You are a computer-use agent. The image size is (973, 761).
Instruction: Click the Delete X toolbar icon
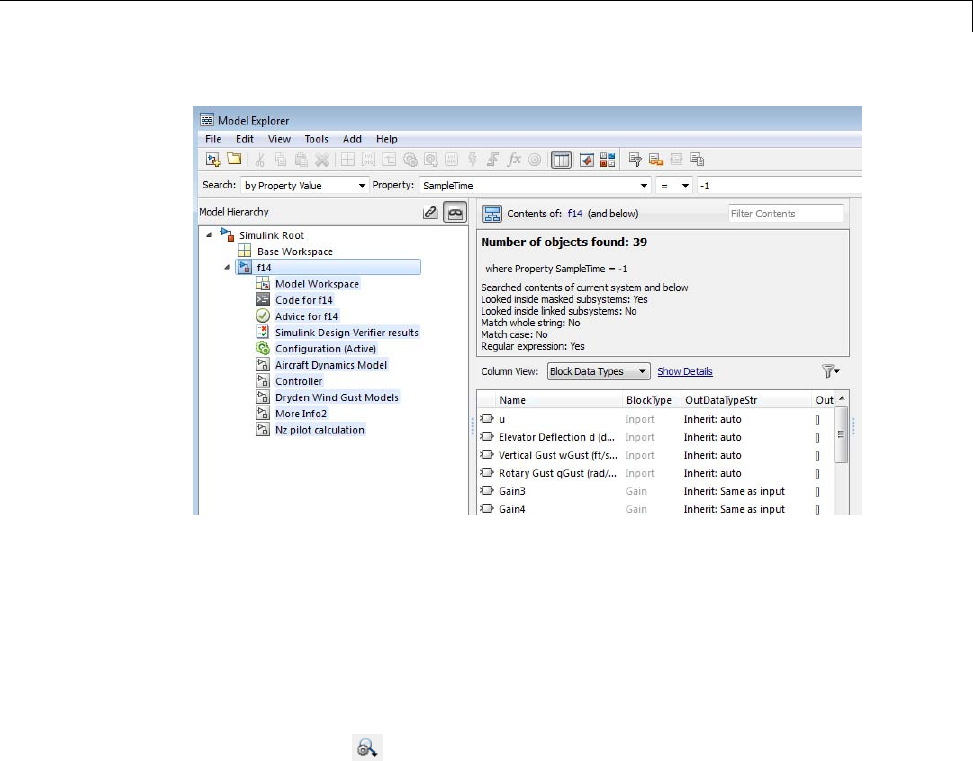pos(321,160)
